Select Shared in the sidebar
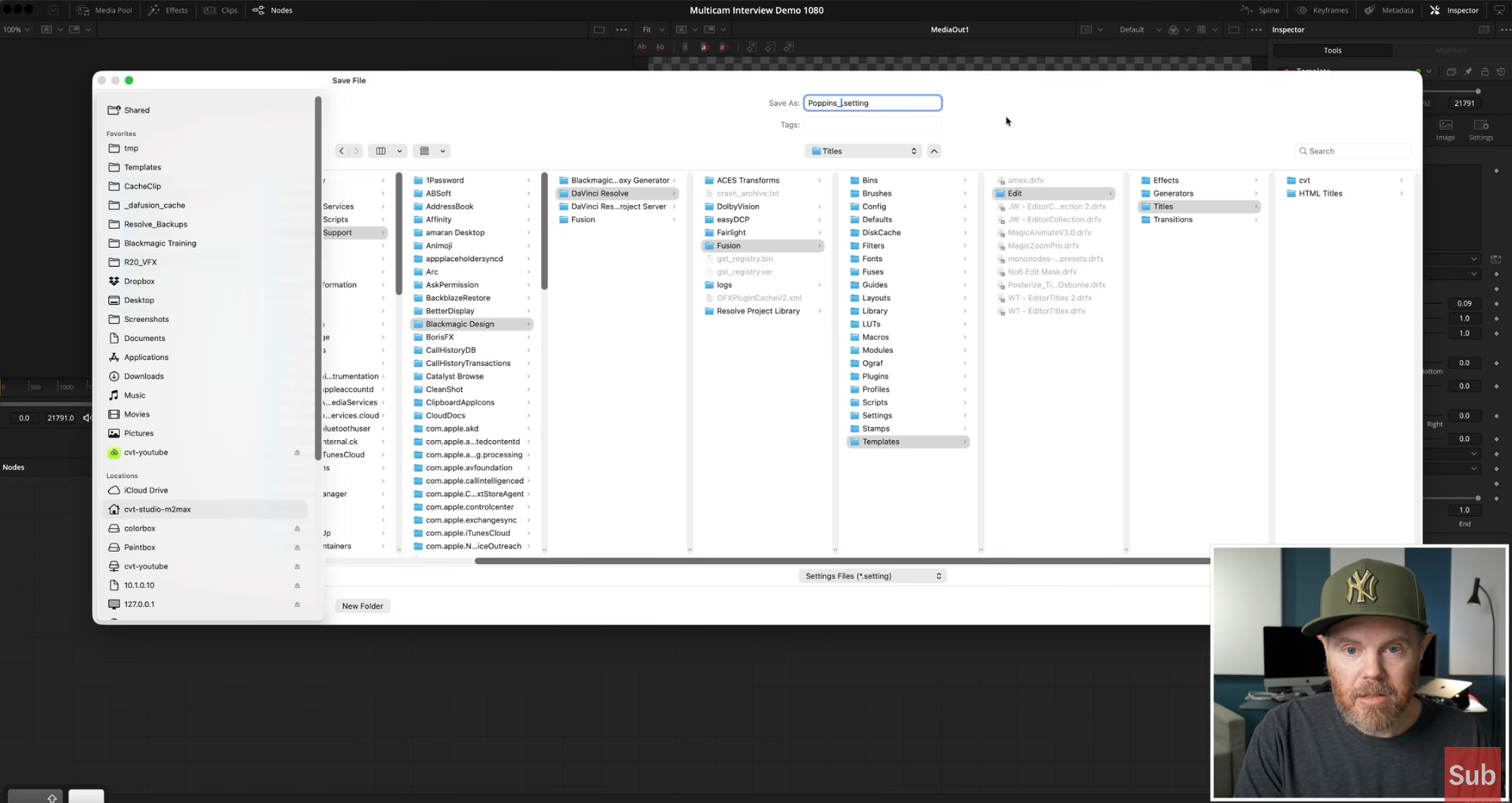This screenshot has height=803, width=1512. point(136,110)
